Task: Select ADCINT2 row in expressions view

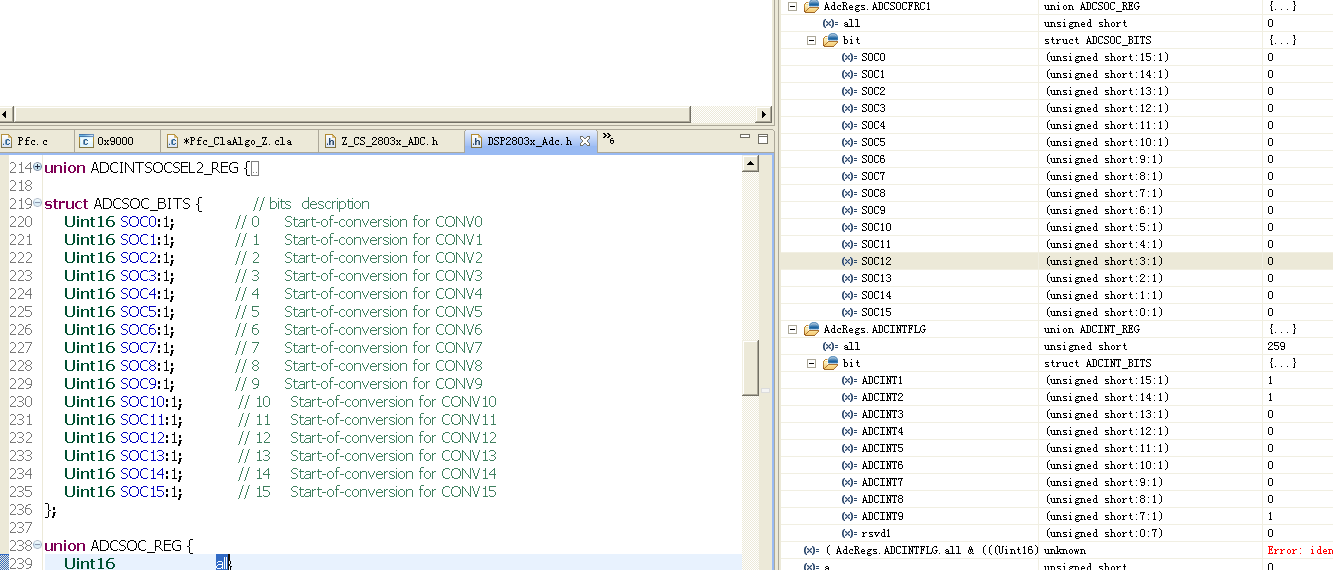Action: click(1056, 397)
